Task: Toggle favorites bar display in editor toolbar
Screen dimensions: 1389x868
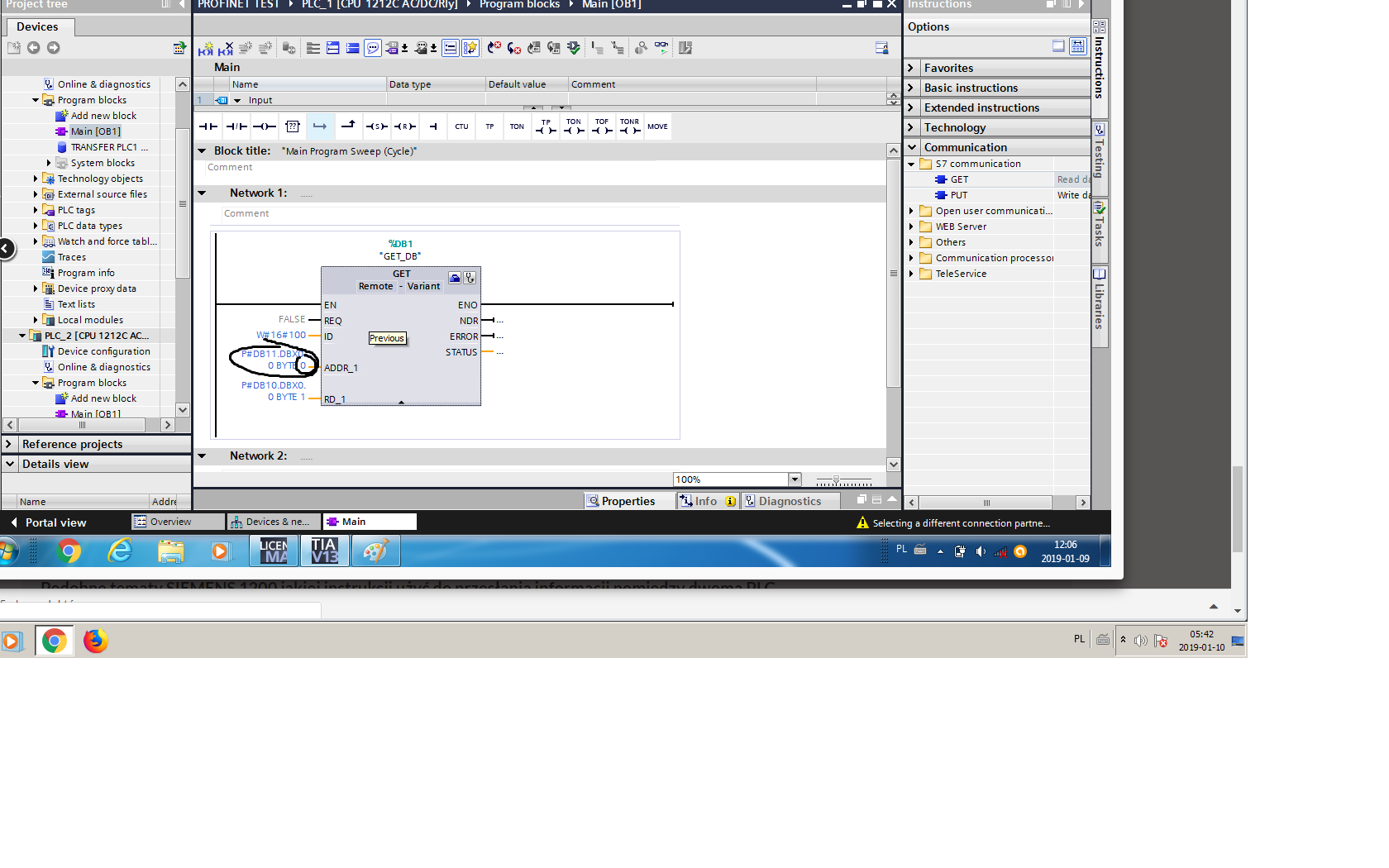Action: point(470,48)
